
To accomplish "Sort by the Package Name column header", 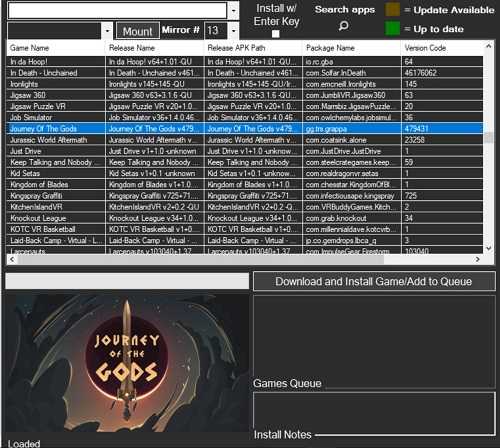I will (352, 48).
